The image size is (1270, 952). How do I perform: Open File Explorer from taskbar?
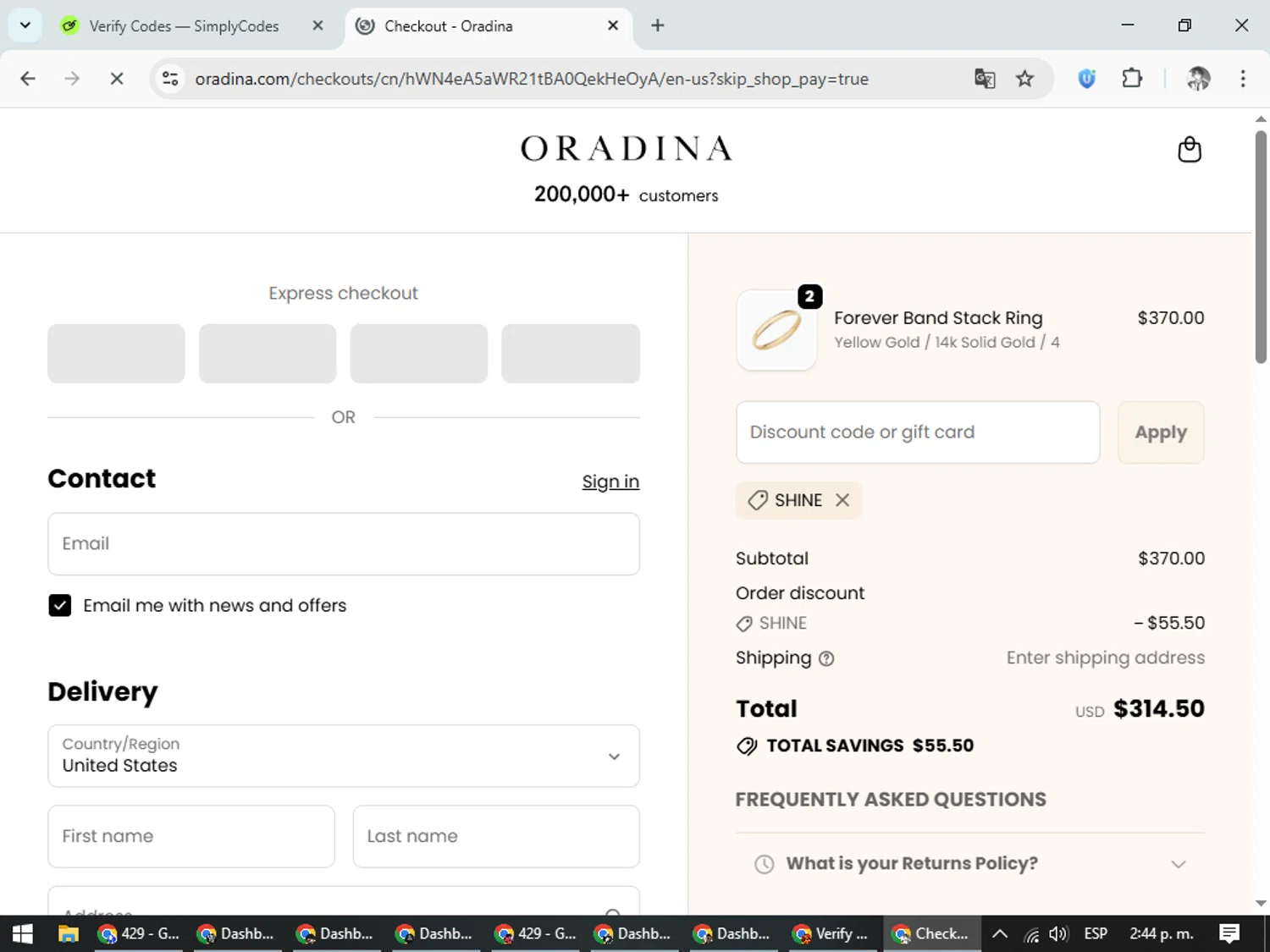click(69, 933)
